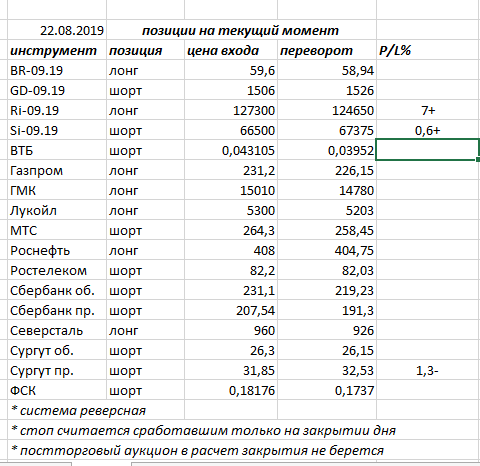
Task: Click the entry price 5300 cell
Action: pos(231,210)
